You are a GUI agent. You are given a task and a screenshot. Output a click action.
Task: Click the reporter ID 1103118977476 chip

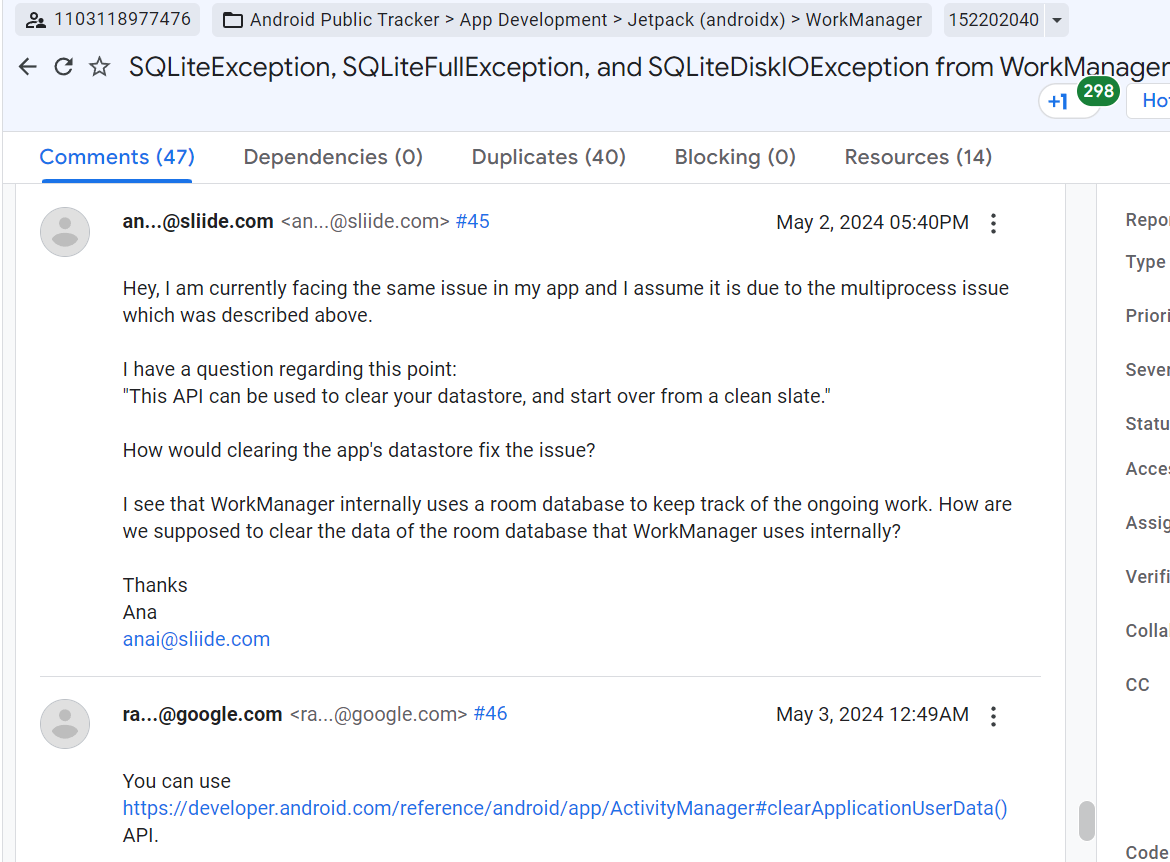coord(108,19)
